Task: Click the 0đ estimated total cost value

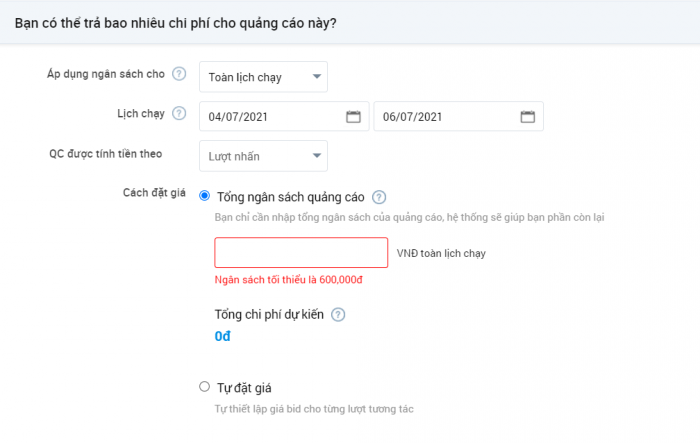Action: click(x=222, y=336)
